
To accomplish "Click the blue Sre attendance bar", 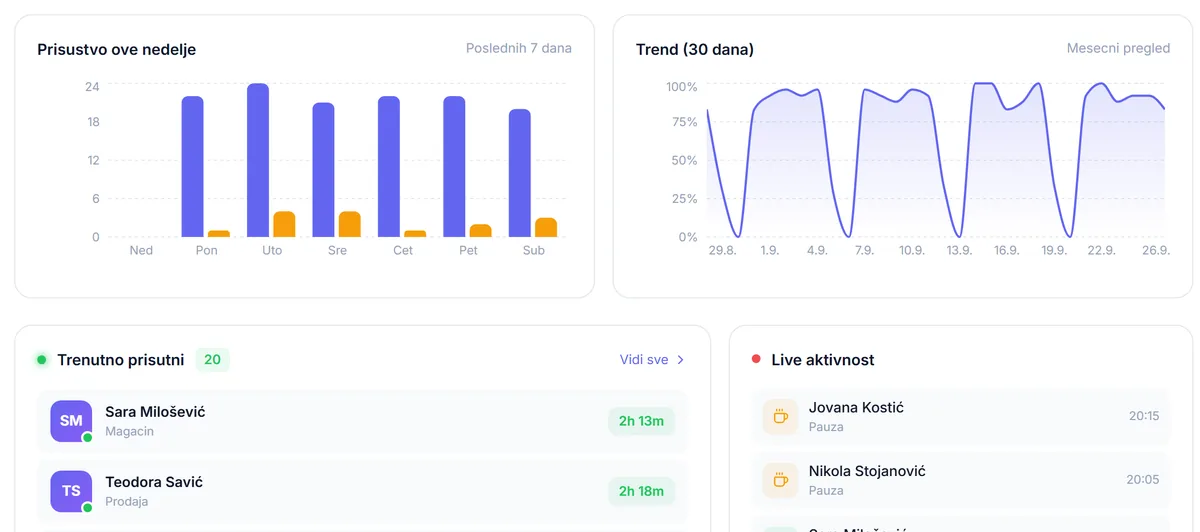I will click(x=323, y=170).
